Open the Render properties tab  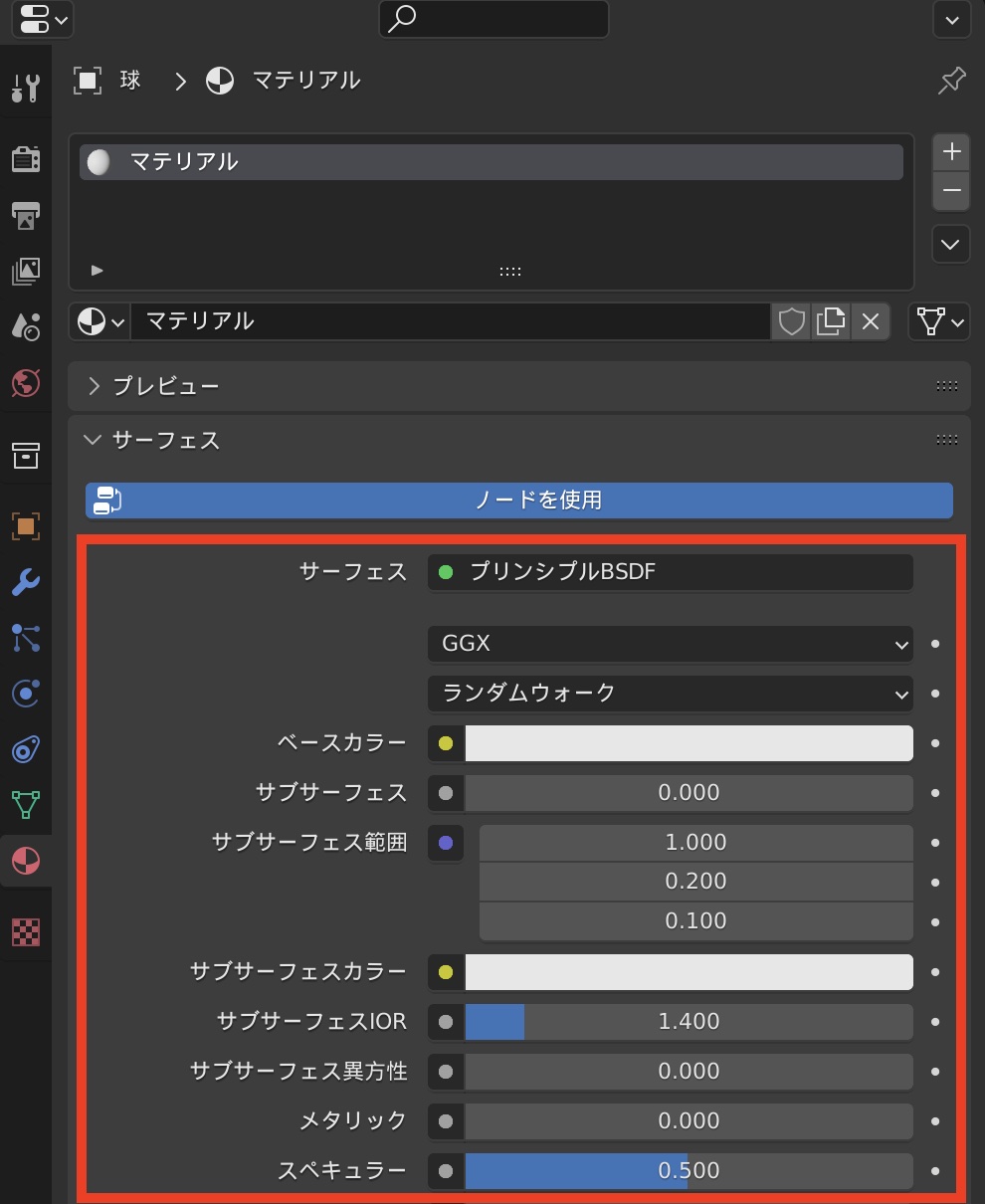point(26,159)
